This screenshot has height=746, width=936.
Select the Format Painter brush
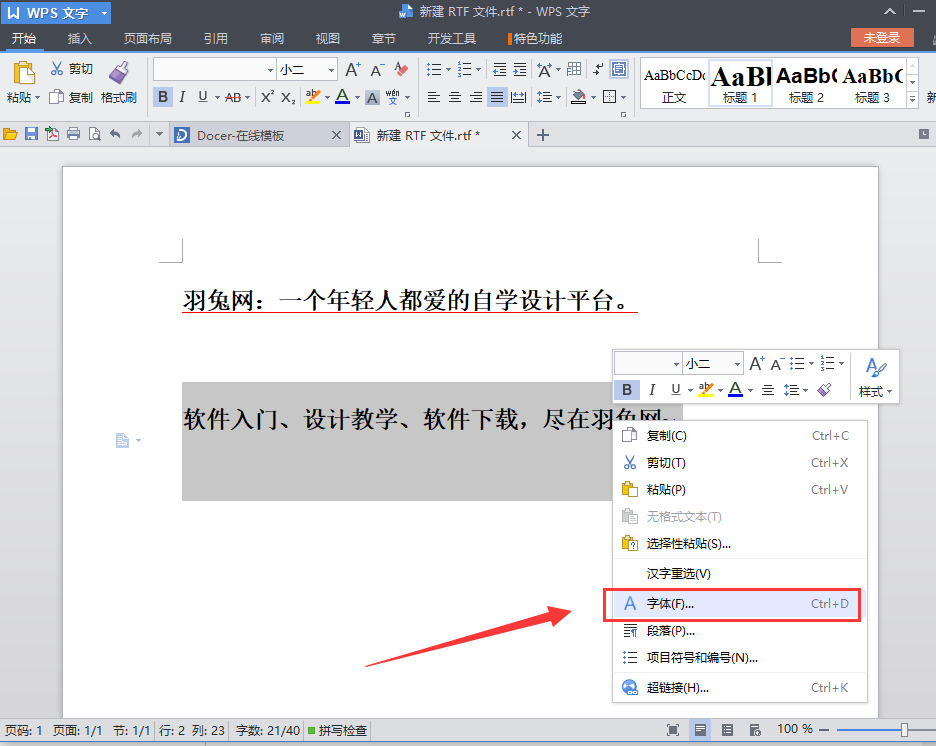(x=119, y=73)
